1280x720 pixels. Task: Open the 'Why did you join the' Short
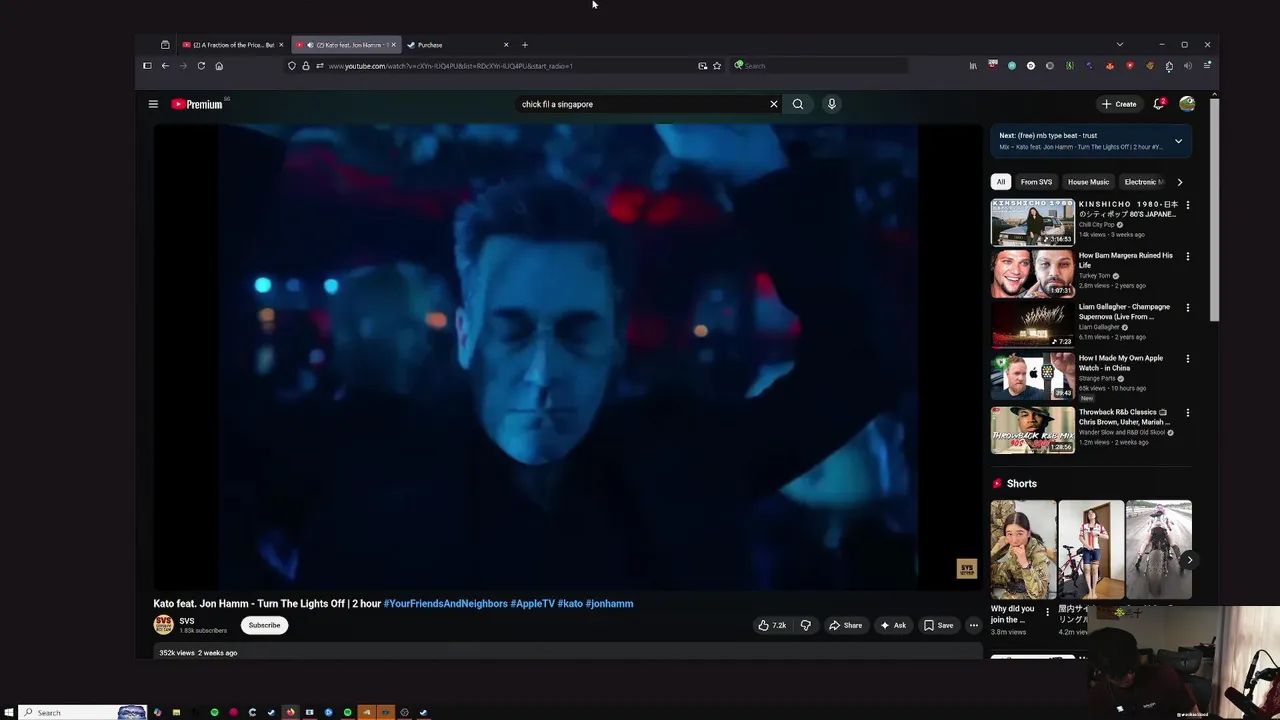pyautogui.click(x=1023, y=551)
